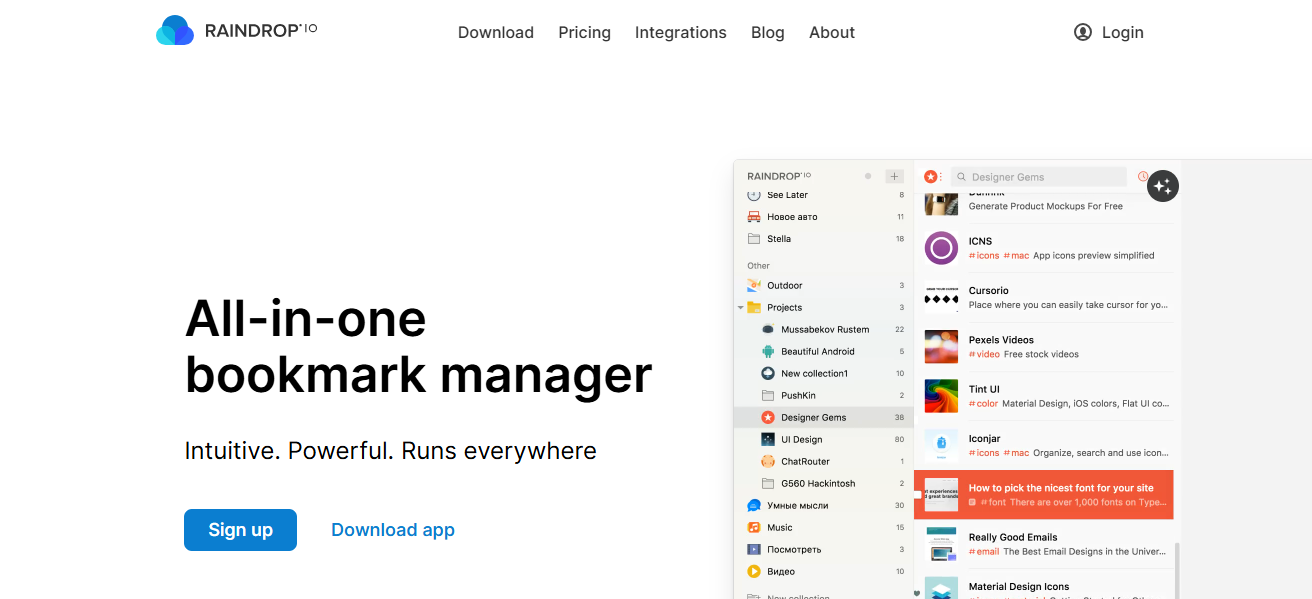Click the Sign up button
This screenshot has height=599, width=1312.
point(240,530)
